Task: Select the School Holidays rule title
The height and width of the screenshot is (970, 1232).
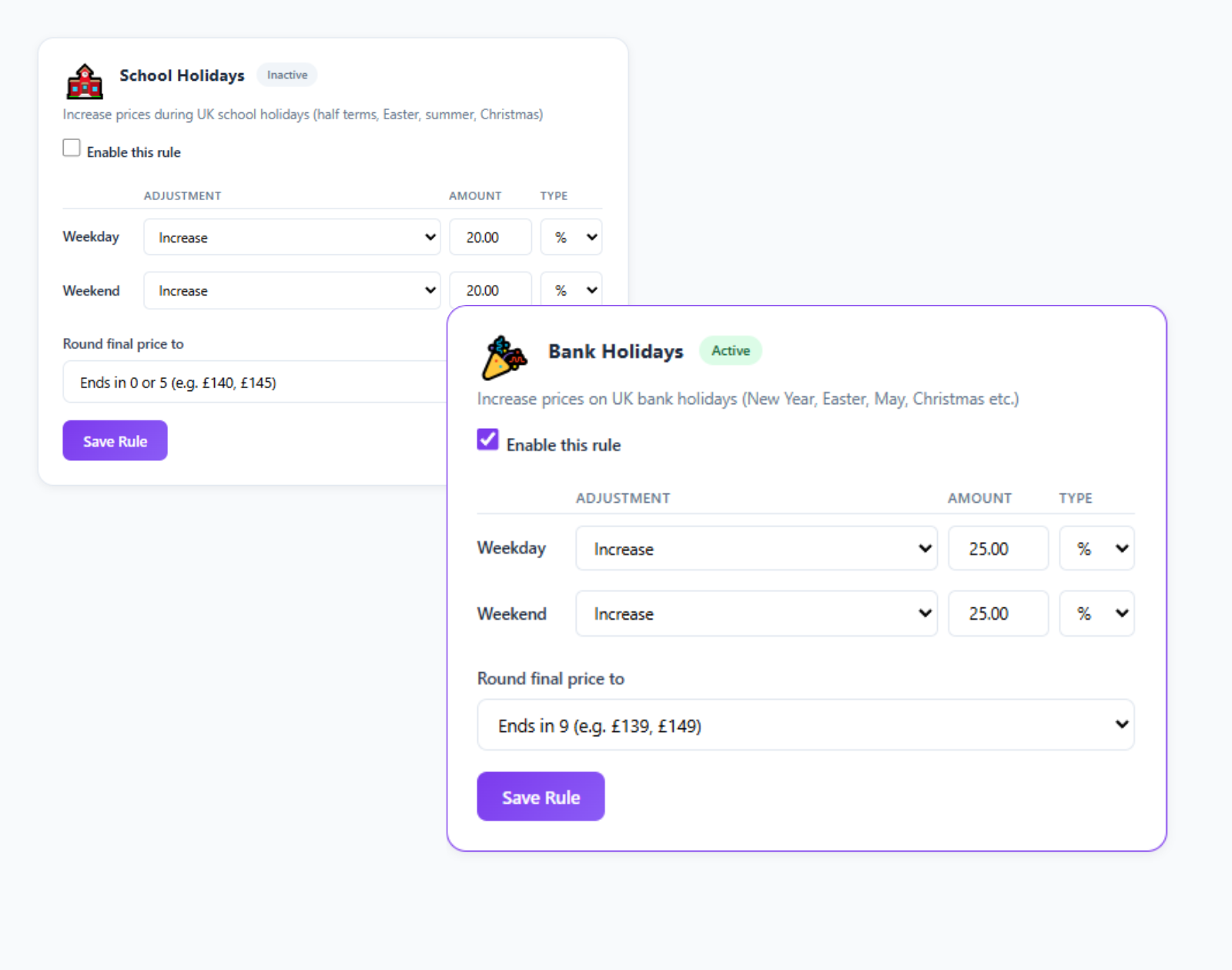Action: (182, 75)
